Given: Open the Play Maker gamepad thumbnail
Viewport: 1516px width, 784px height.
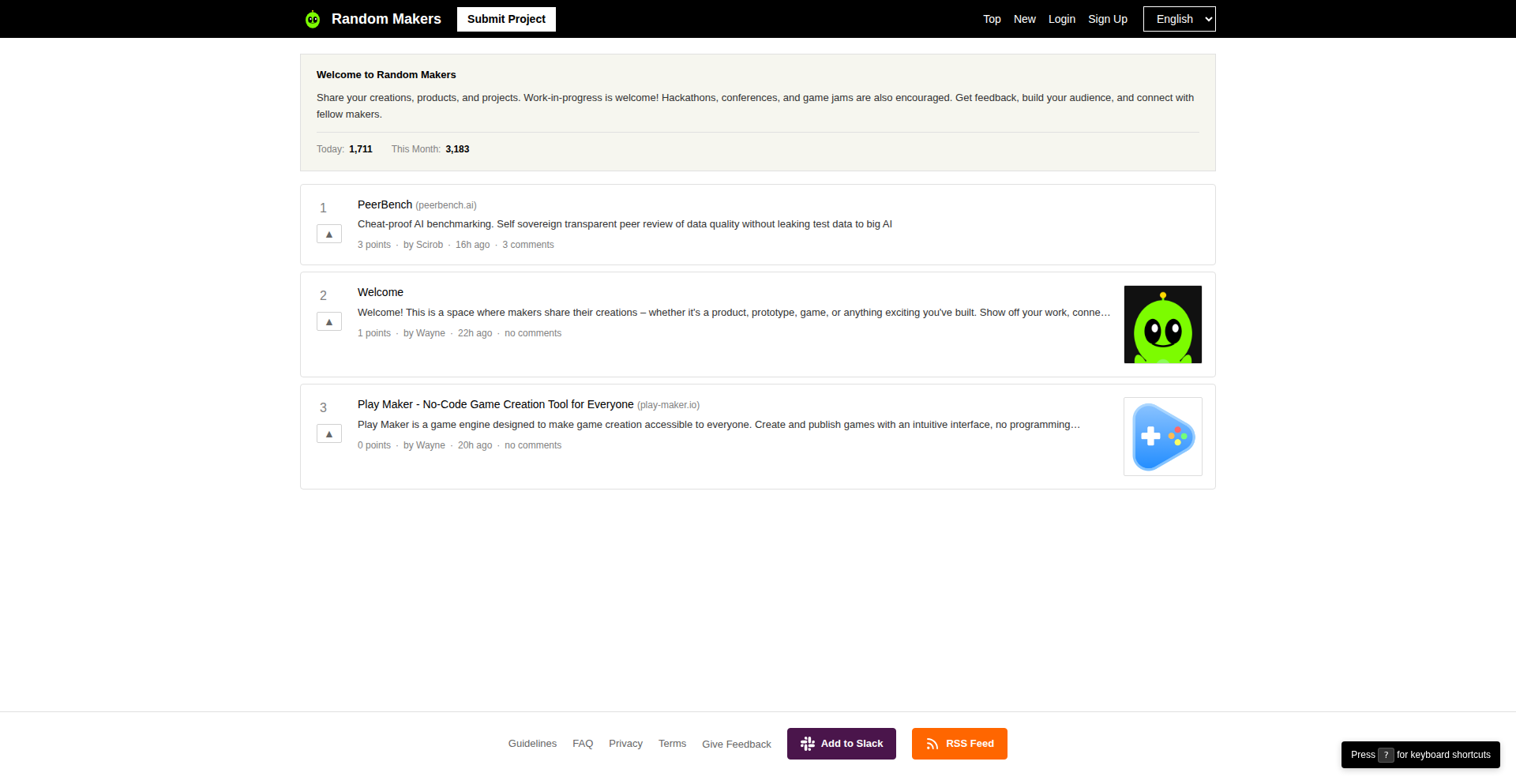Looking at the screenshot, I should 1163,437.
